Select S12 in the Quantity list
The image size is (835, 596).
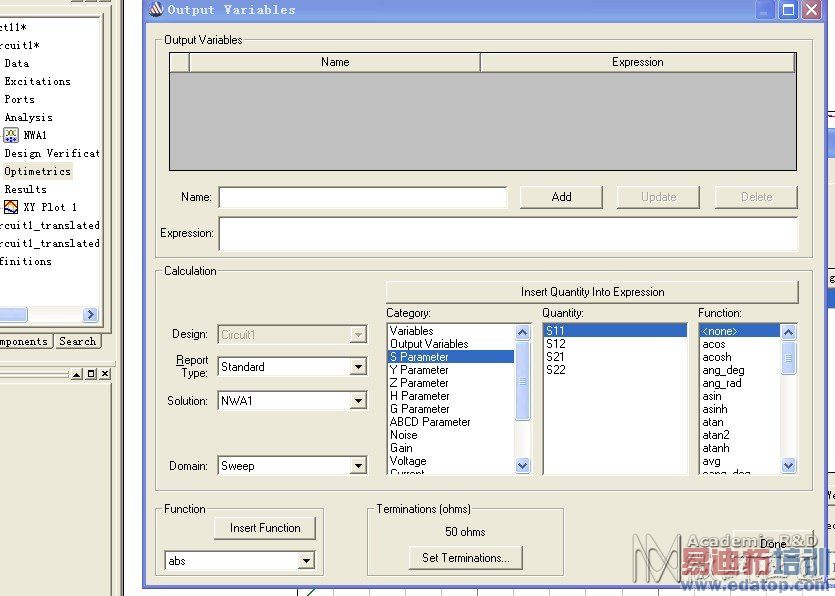[615, 344]
